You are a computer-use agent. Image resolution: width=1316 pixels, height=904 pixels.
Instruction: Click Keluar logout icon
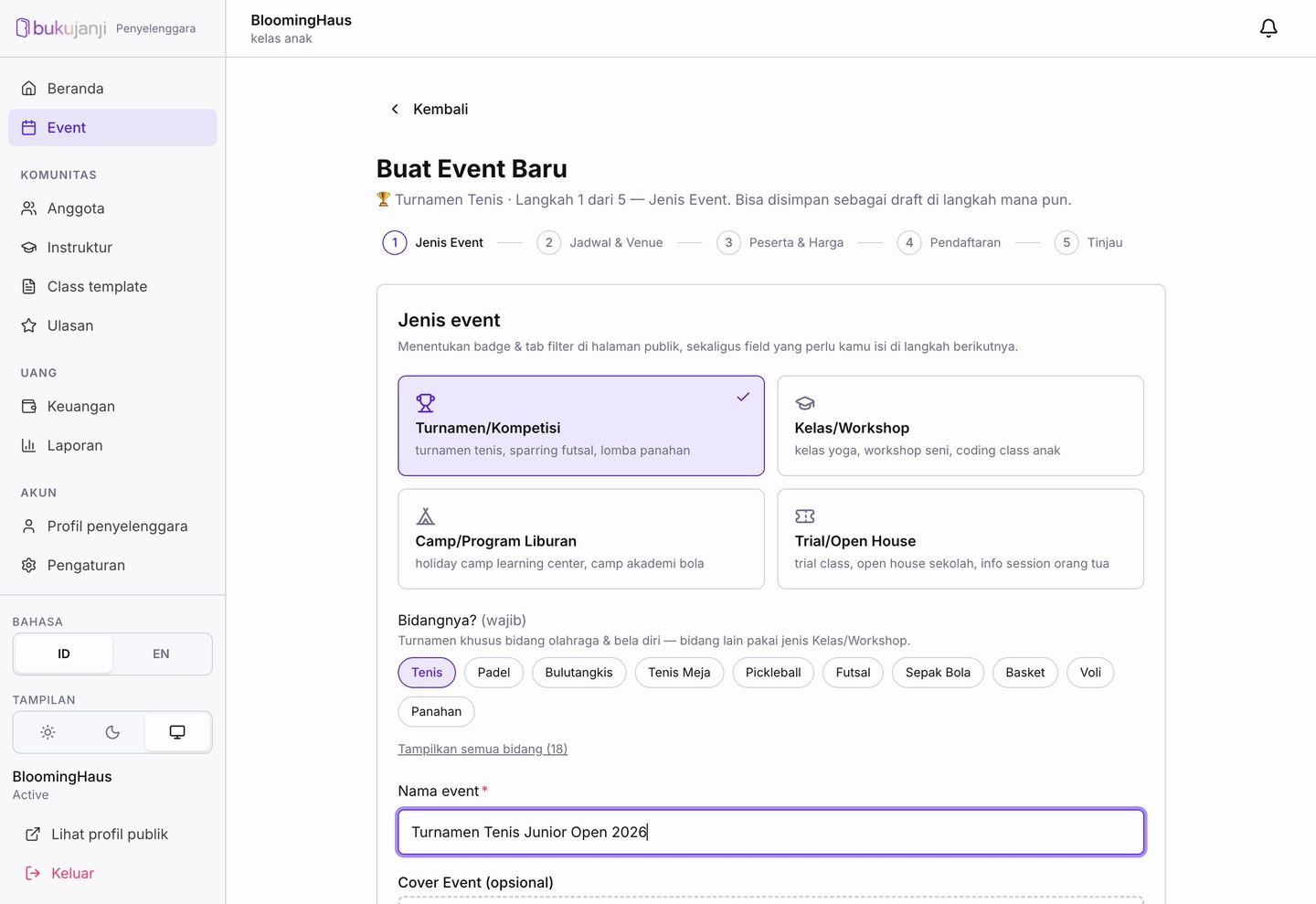[x=33, y=874]
